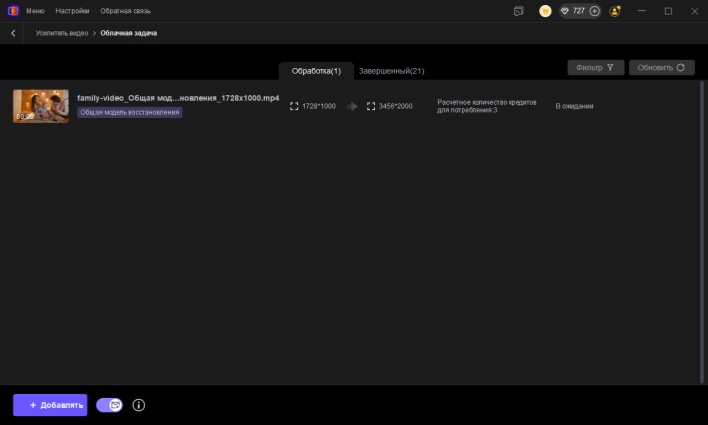Viewport: 708px width, 425px height.
Task: Go back using the left arrow
Action: 13,33
